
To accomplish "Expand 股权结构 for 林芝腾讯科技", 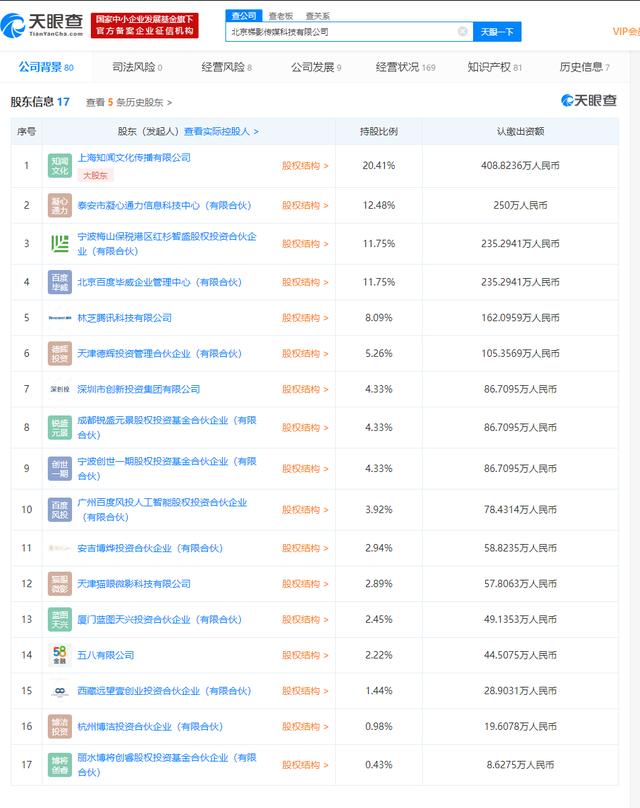I will pos(305,318).
